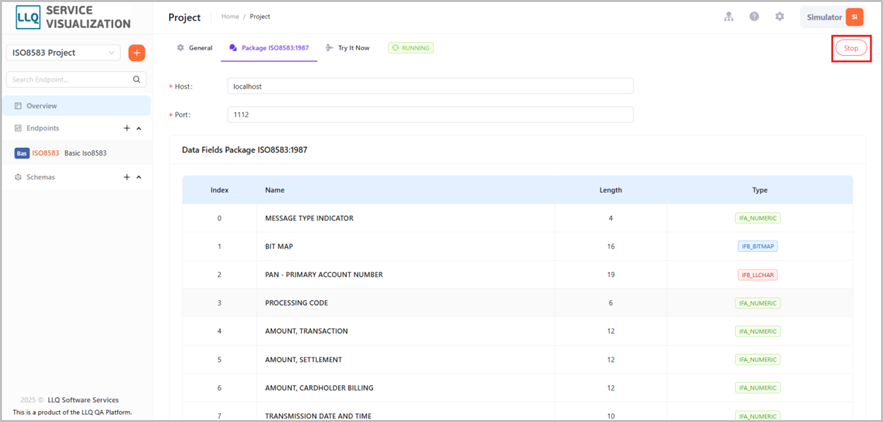Click LLQ Software Services footer text
Image resolution: width=883 pixels, height=422 pixels.
pos(81,400)
